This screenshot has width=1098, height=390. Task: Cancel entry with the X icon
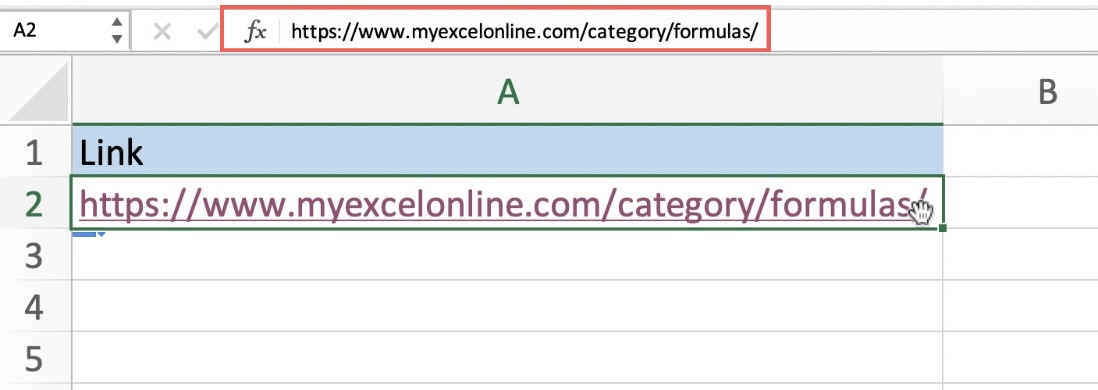tap(162, 32)
